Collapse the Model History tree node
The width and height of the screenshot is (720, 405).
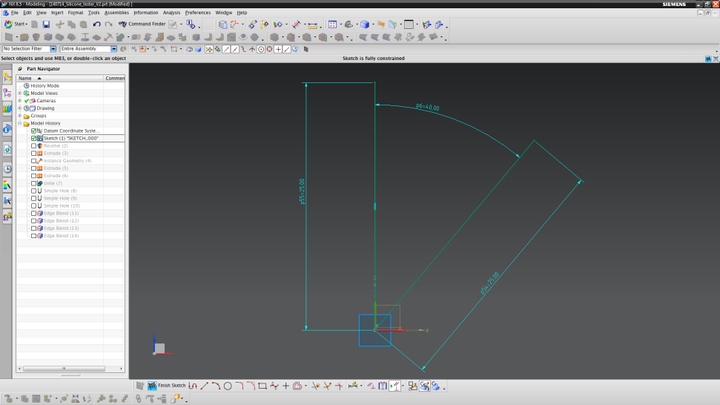click(20, 123)
